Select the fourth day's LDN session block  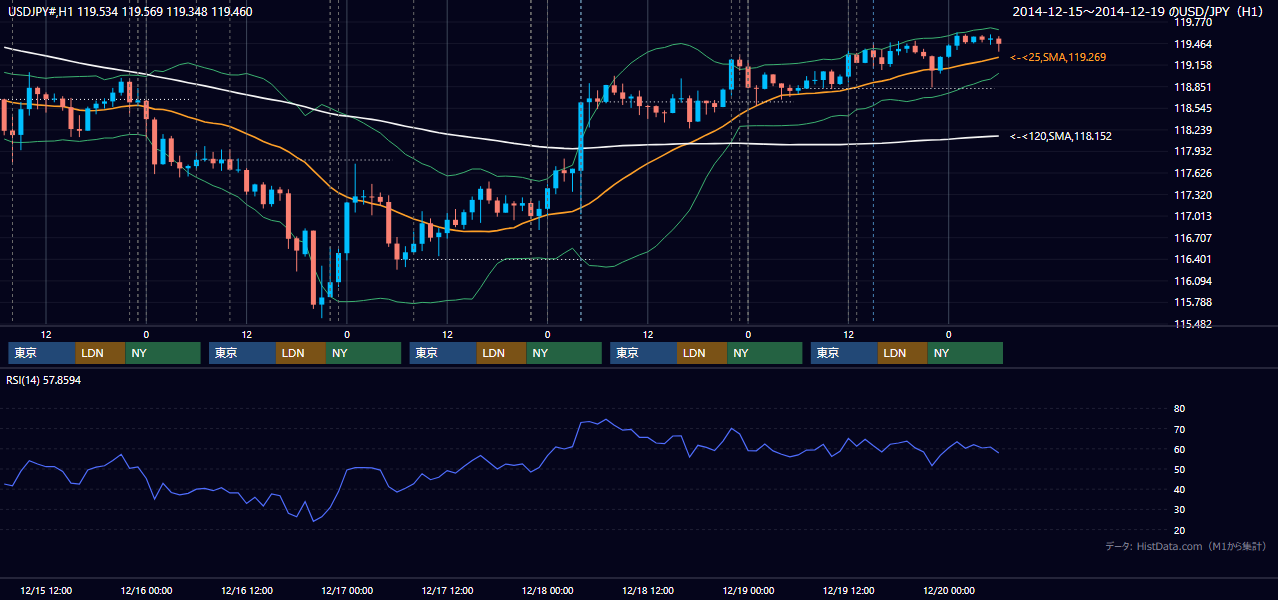[703, 353]
